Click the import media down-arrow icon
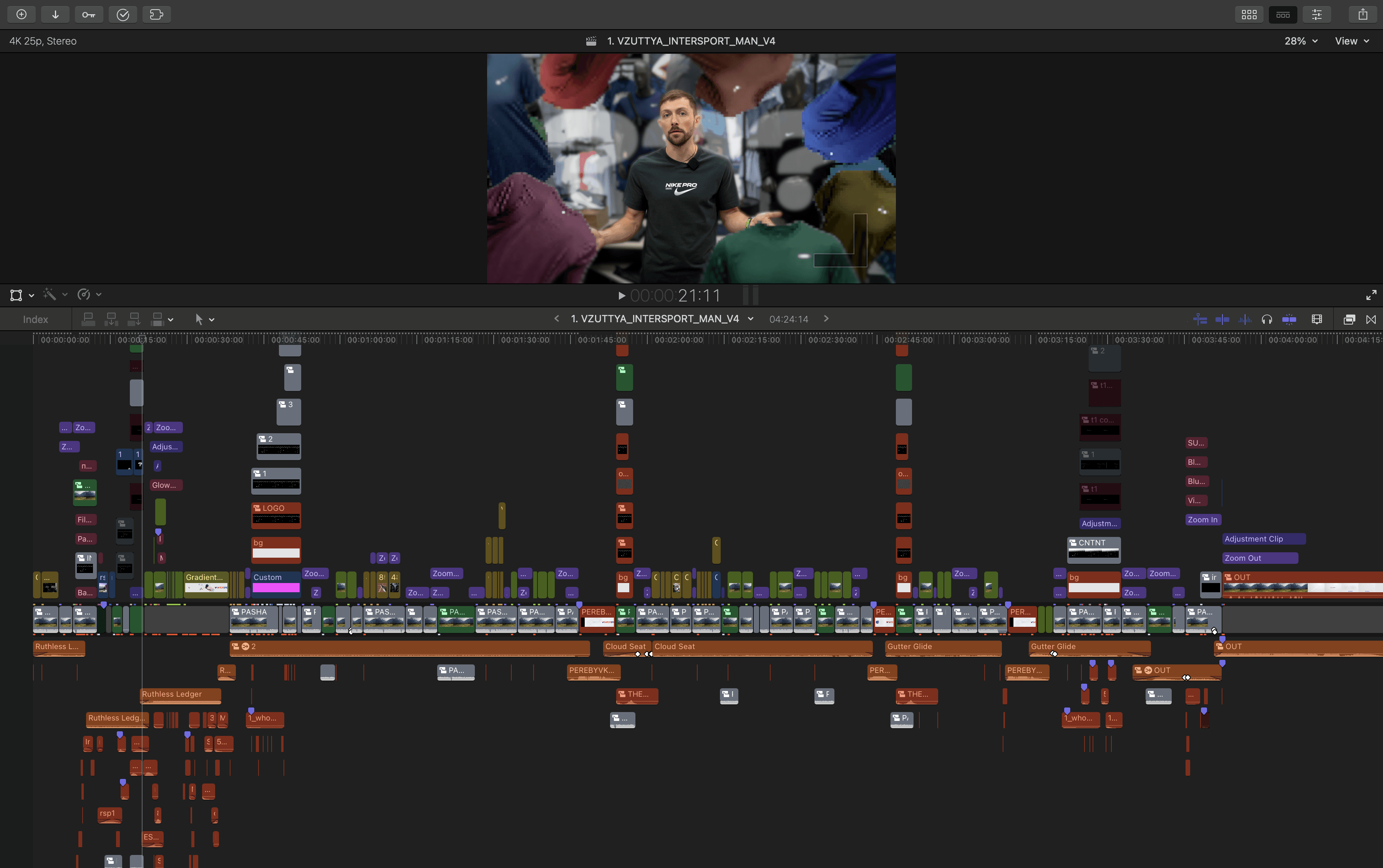This screenshot has height=868, width=1383. point(55,14)
